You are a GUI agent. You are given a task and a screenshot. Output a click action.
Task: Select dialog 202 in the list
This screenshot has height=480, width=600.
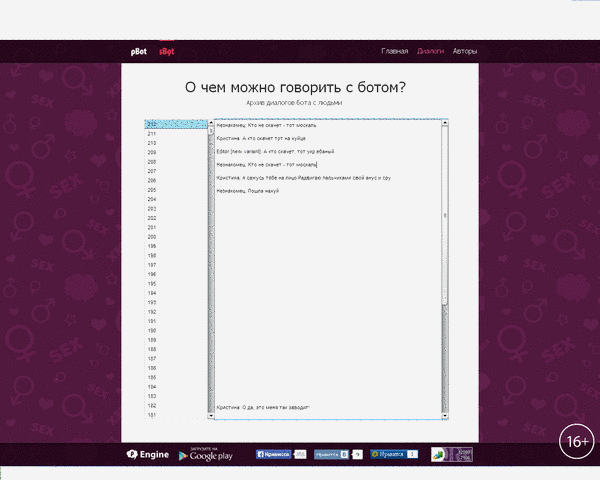click(x=176, y=218)
